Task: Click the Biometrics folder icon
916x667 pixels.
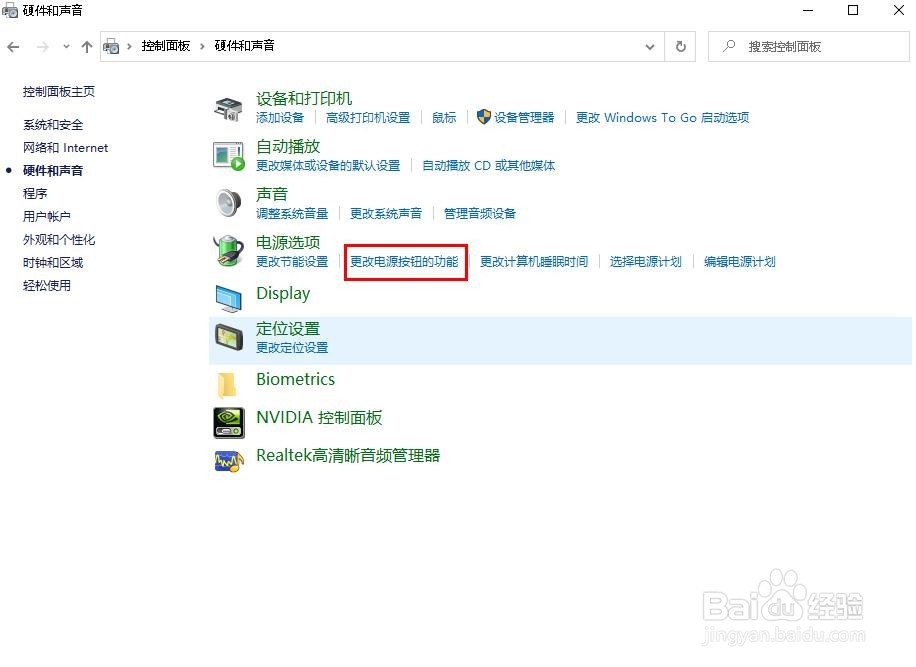Action: pos(226,385)
